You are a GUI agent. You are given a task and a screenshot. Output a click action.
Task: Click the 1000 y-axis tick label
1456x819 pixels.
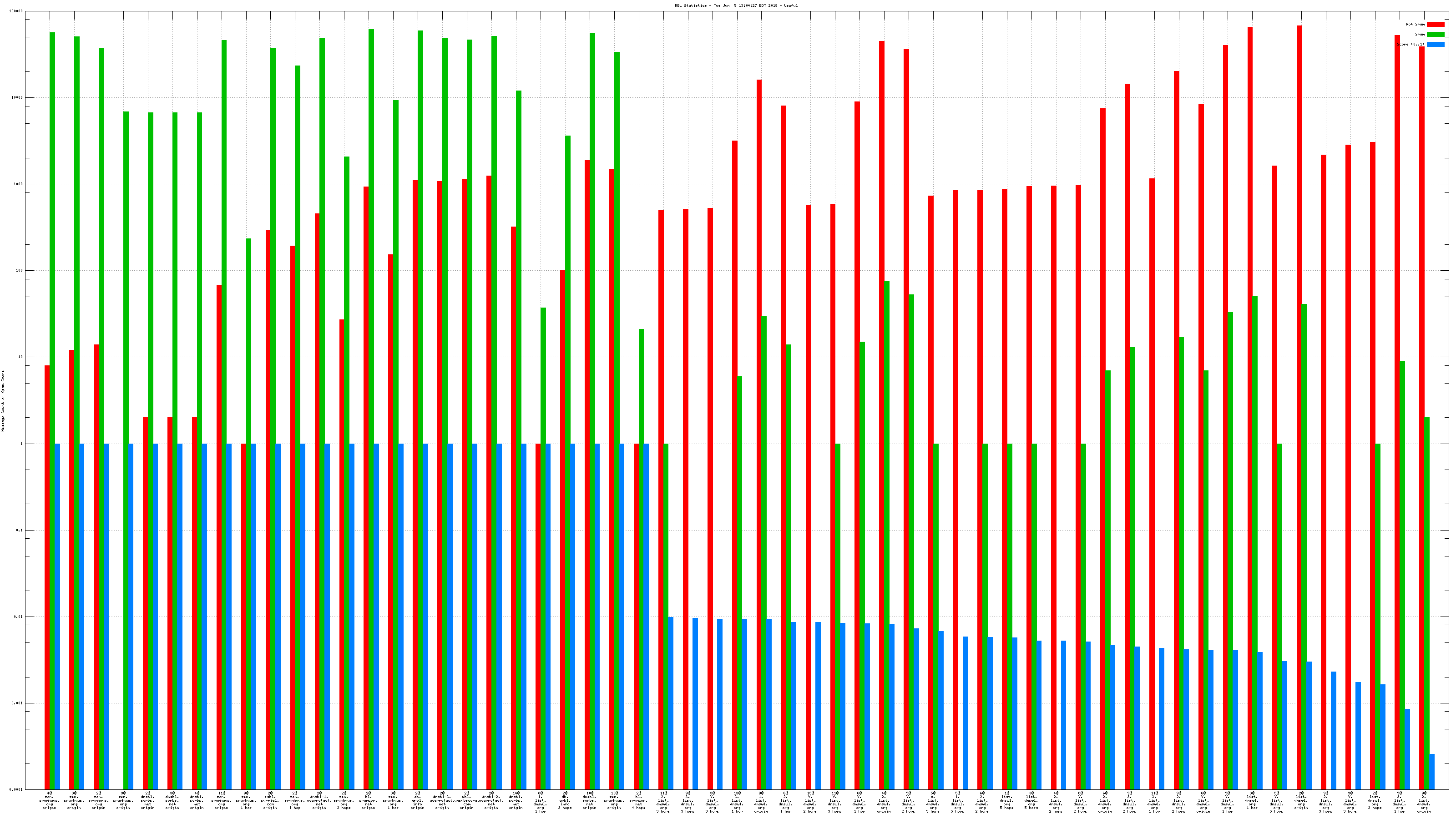(x=19, y=184)
